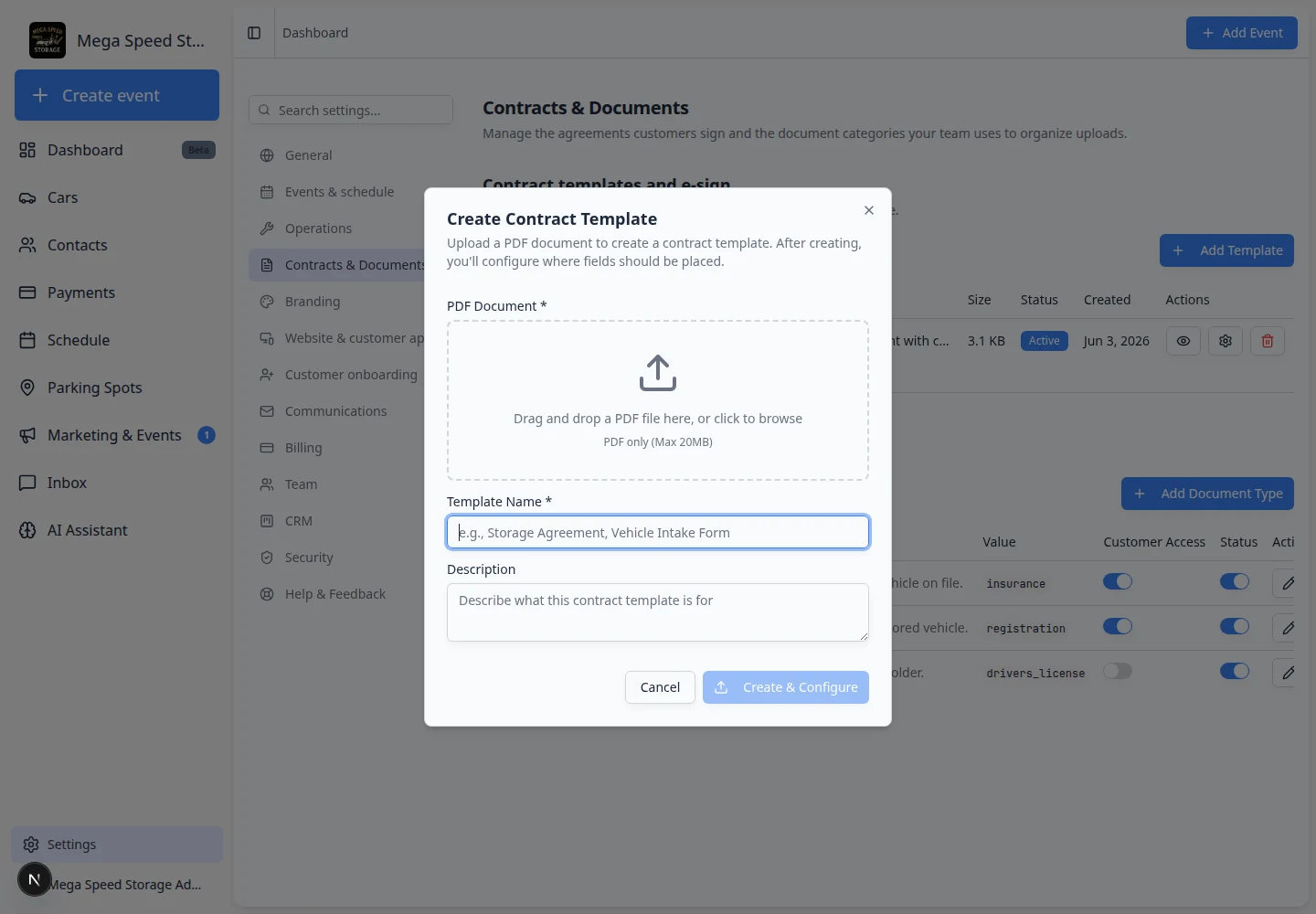Viewport: 1316px width, 914px height.
Task: Click the Marketing megaphone icon
Action: tap(27, 435)
